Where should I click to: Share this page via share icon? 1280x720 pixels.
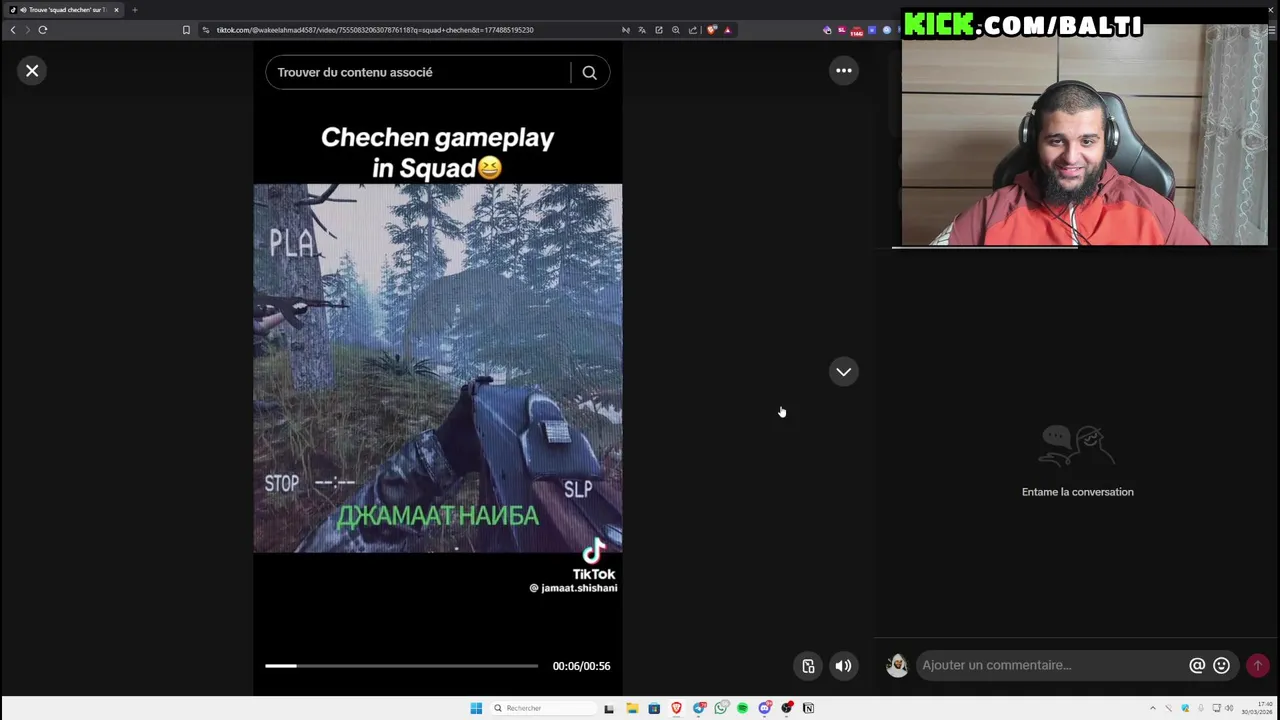point(693,30)
